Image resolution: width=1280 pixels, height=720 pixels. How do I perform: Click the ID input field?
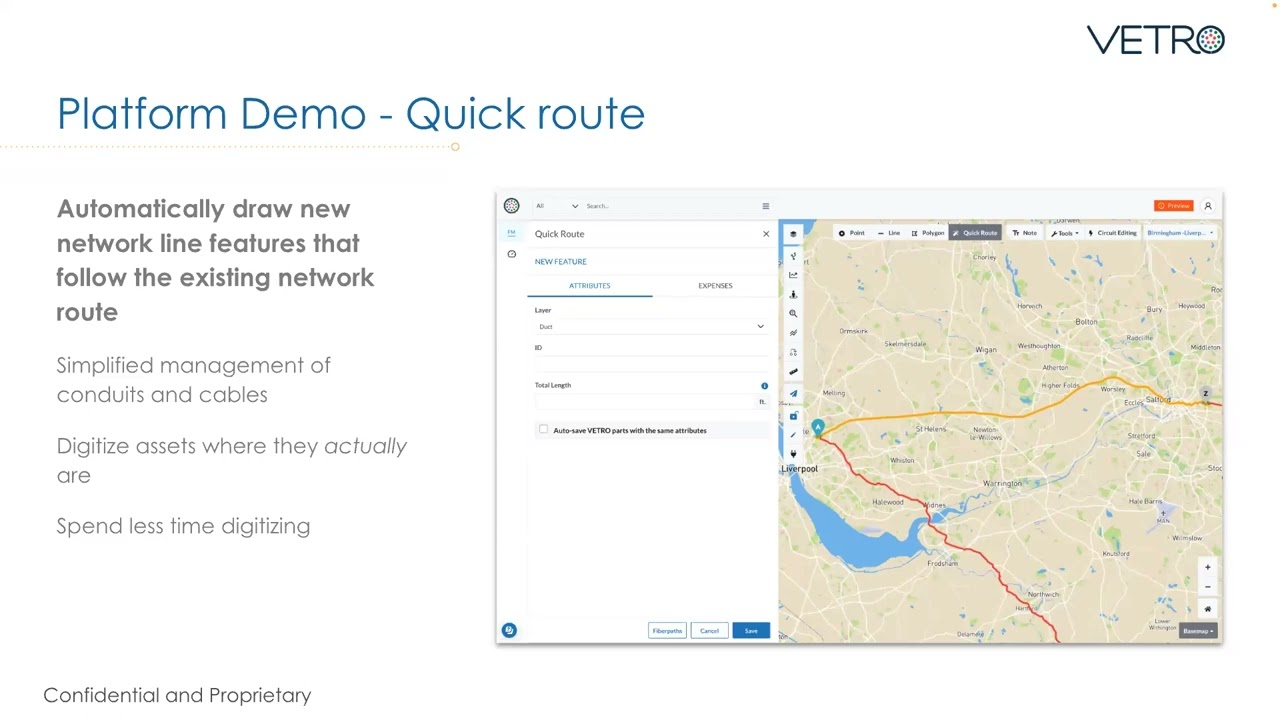651,362
